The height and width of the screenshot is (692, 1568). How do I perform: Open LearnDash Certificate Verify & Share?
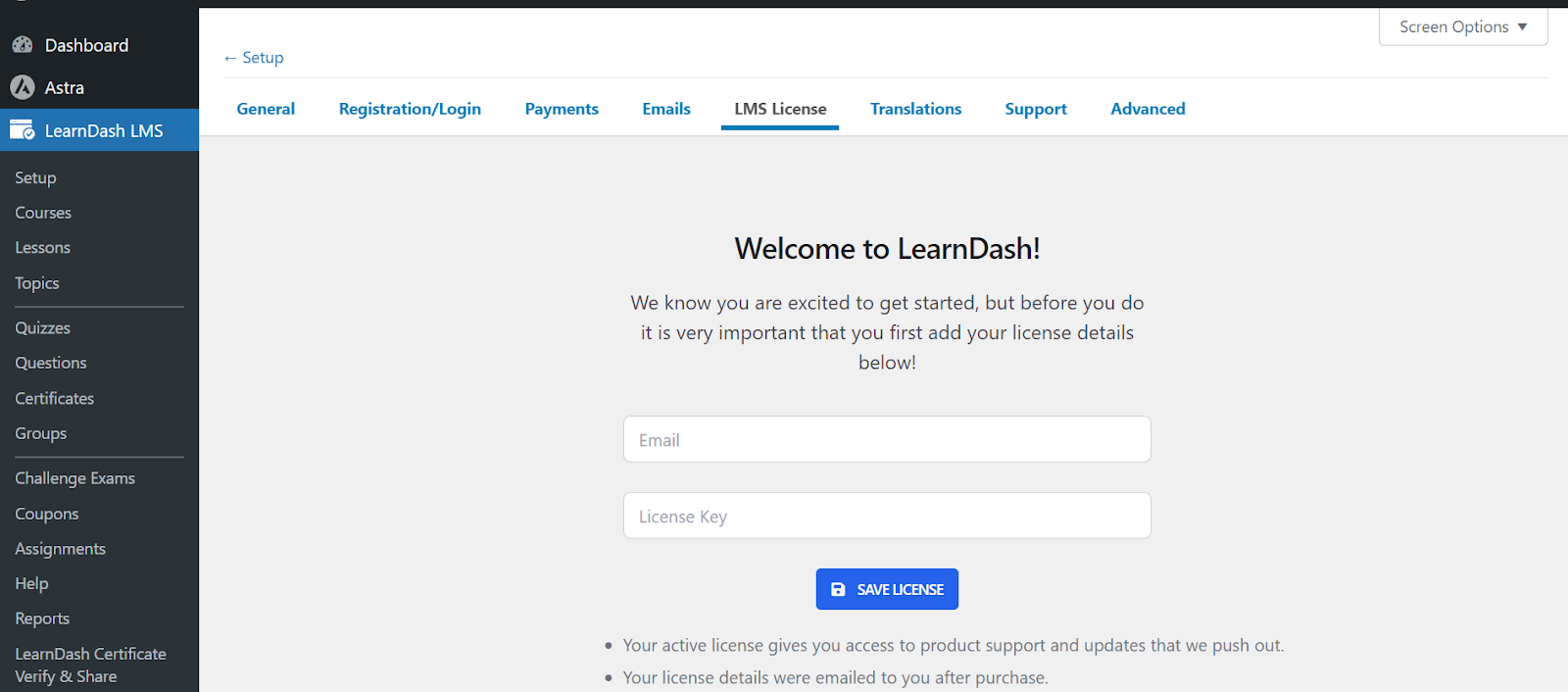(91, 665)
